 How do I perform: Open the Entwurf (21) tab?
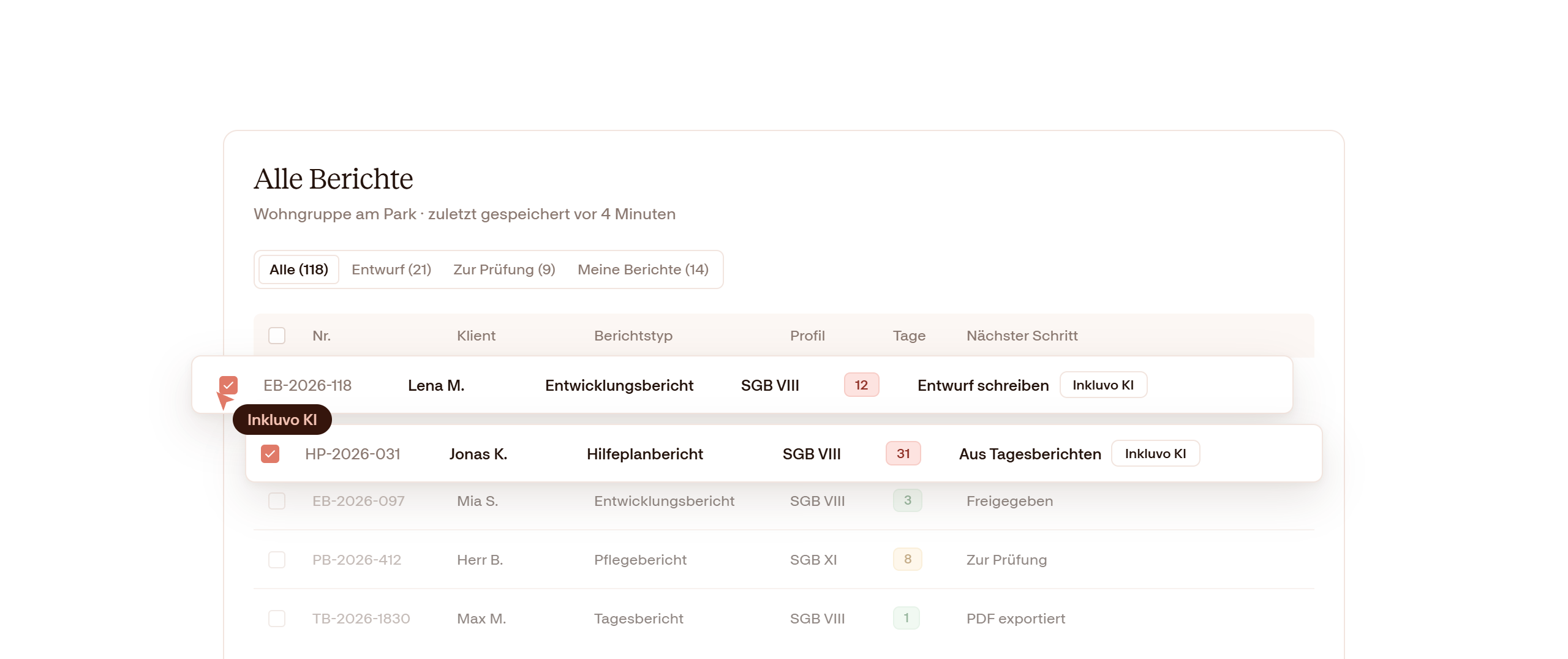coord(391,269)
